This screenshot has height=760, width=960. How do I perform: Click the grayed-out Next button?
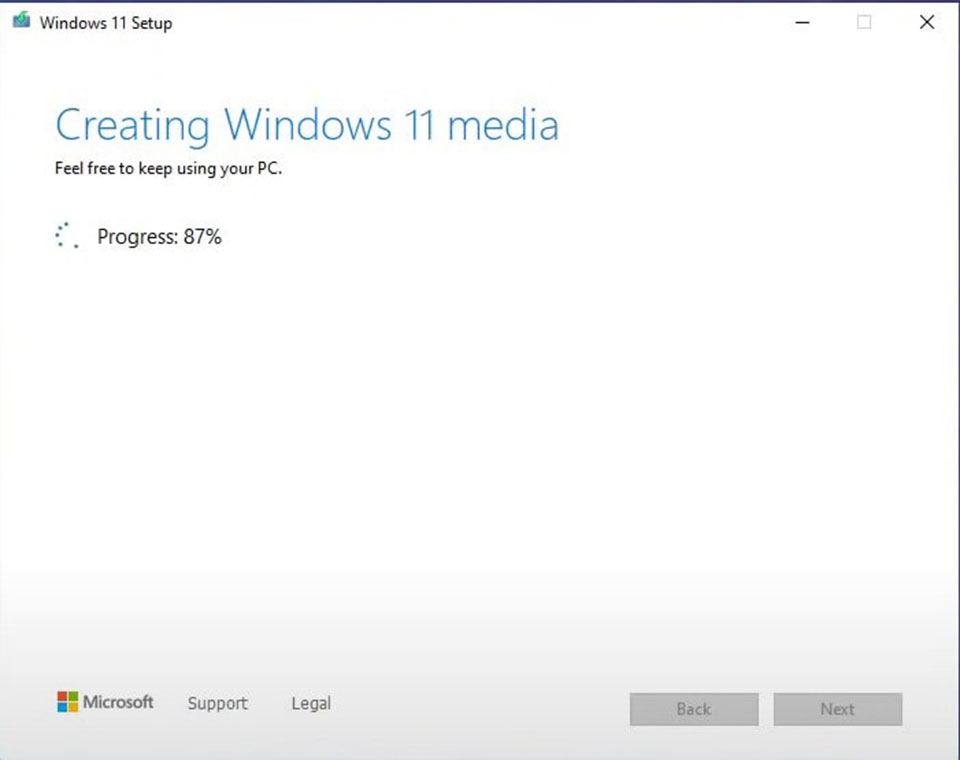[837, 709]
